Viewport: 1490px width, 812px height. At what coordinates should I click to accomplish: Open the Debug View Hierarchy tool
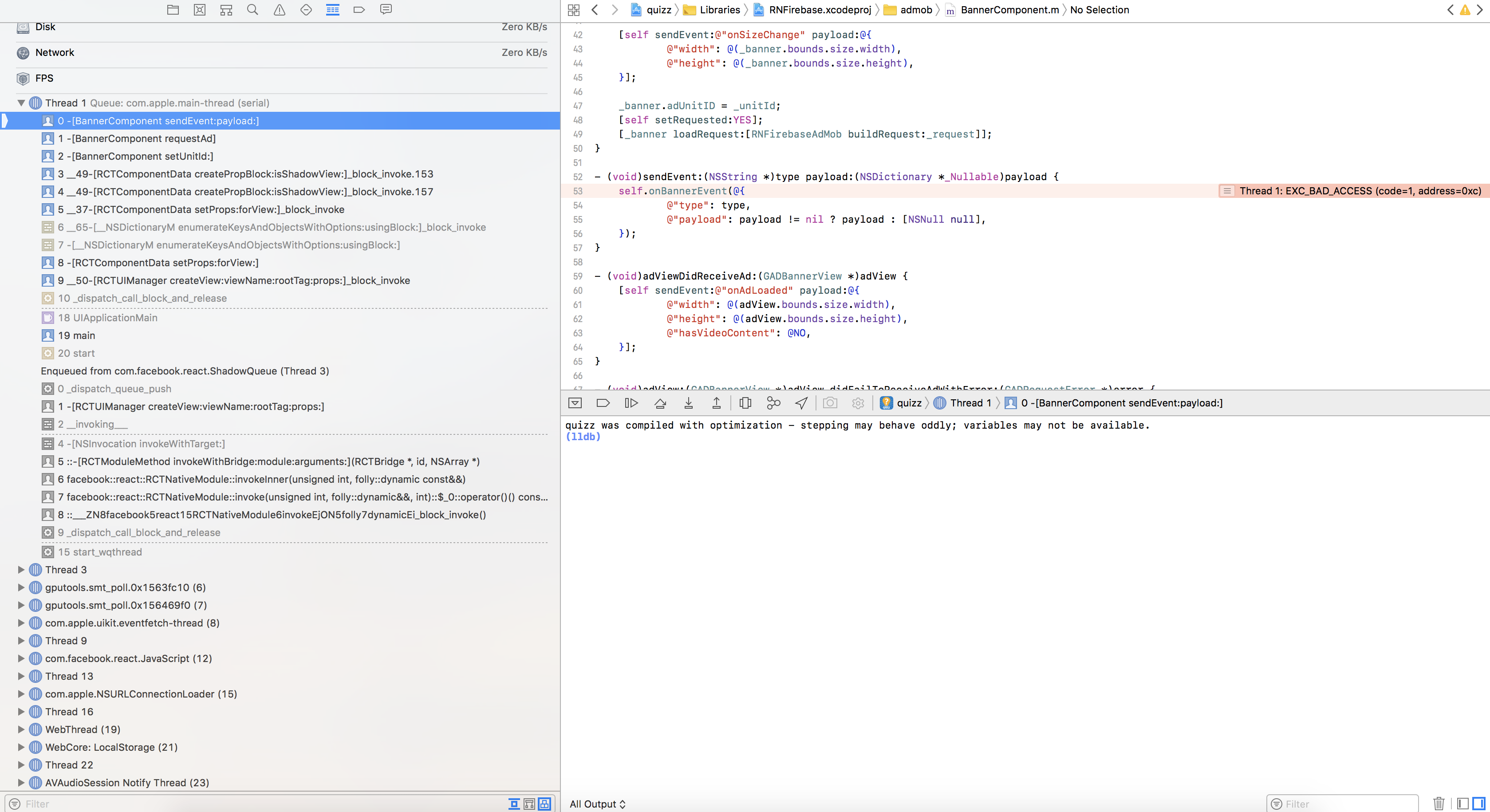point(745,403)
